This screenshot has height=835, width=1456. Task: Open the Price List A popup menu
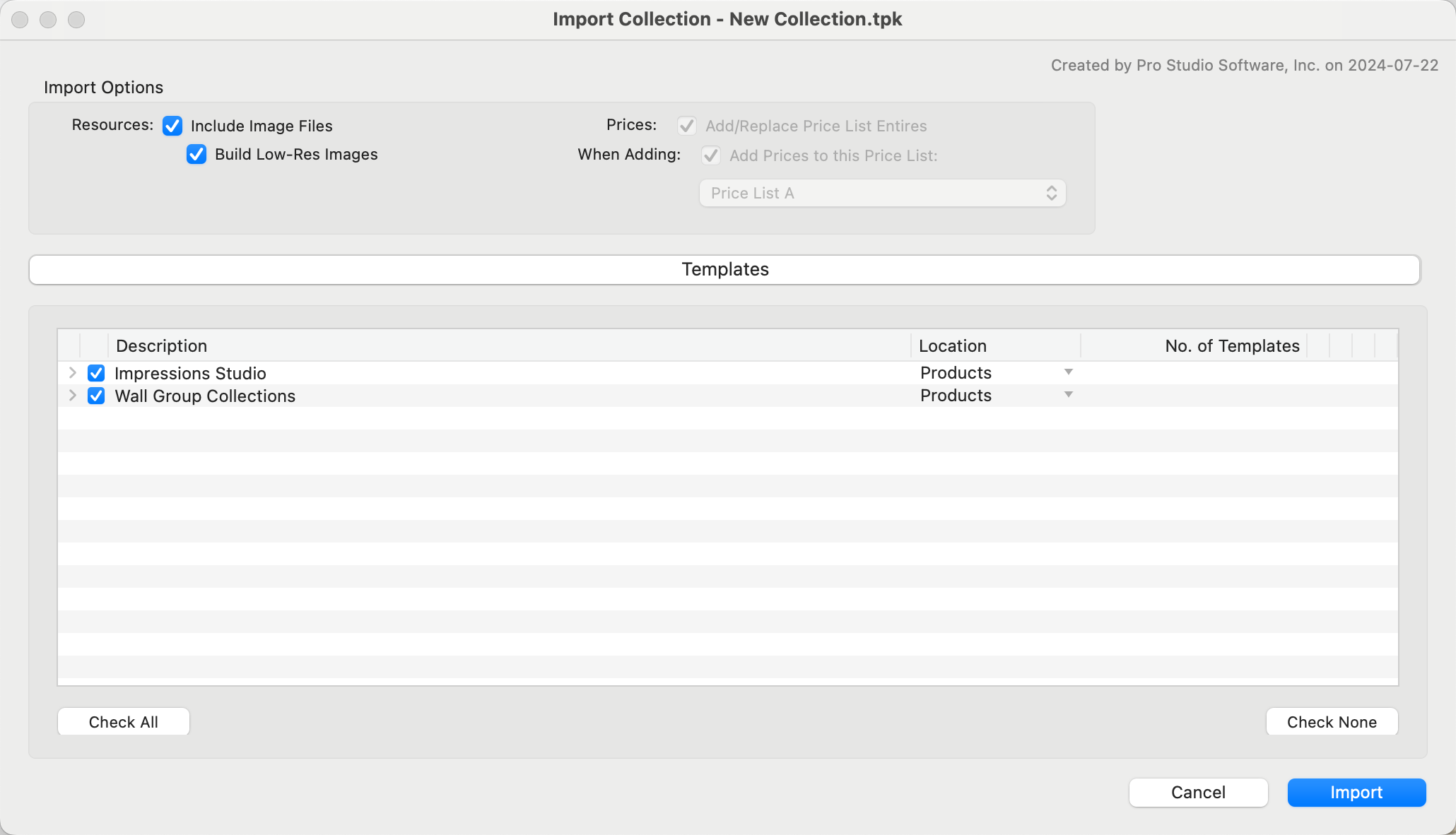[x=882, y=193]
